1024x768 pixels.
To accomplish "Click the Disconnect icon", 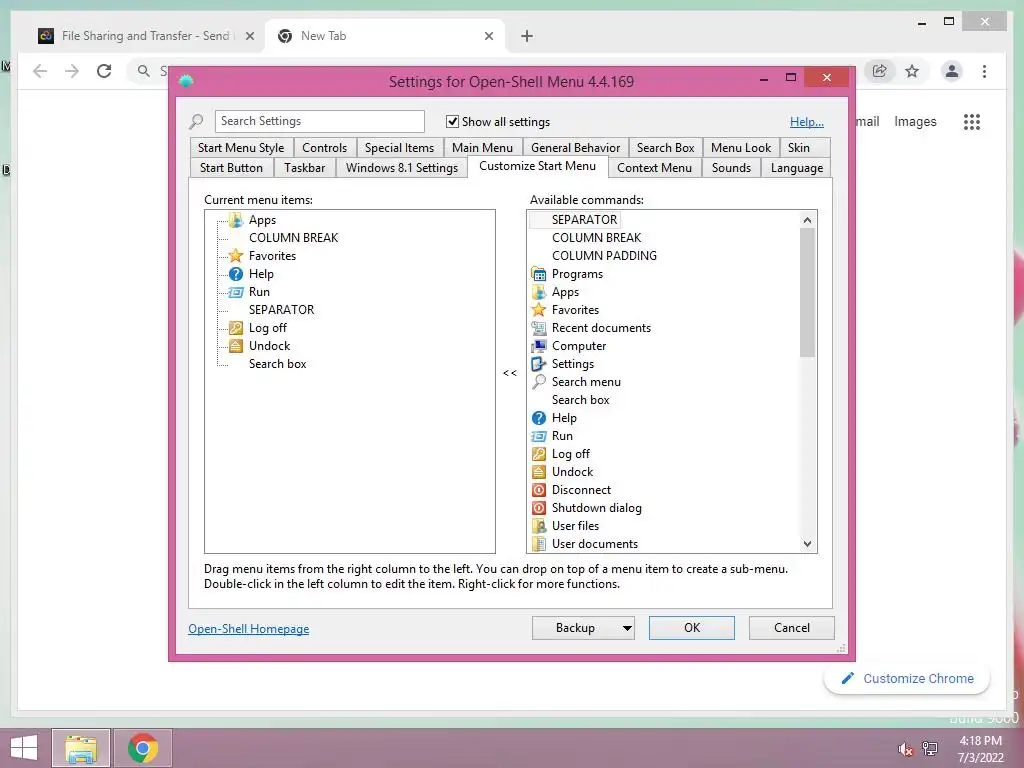I will tap(539, 489).
